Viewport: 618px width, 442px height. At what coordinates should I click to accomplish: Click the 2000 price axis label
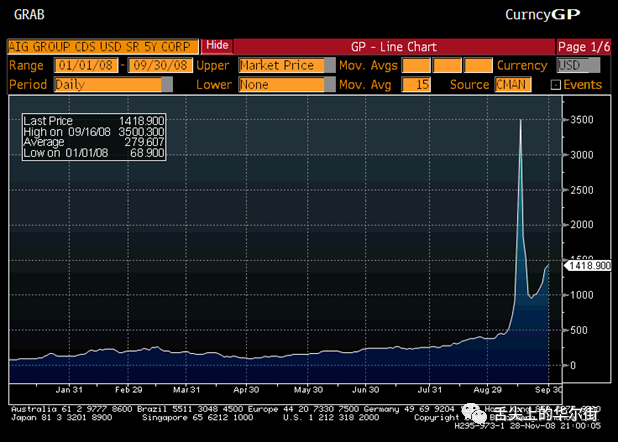[582, 225]
